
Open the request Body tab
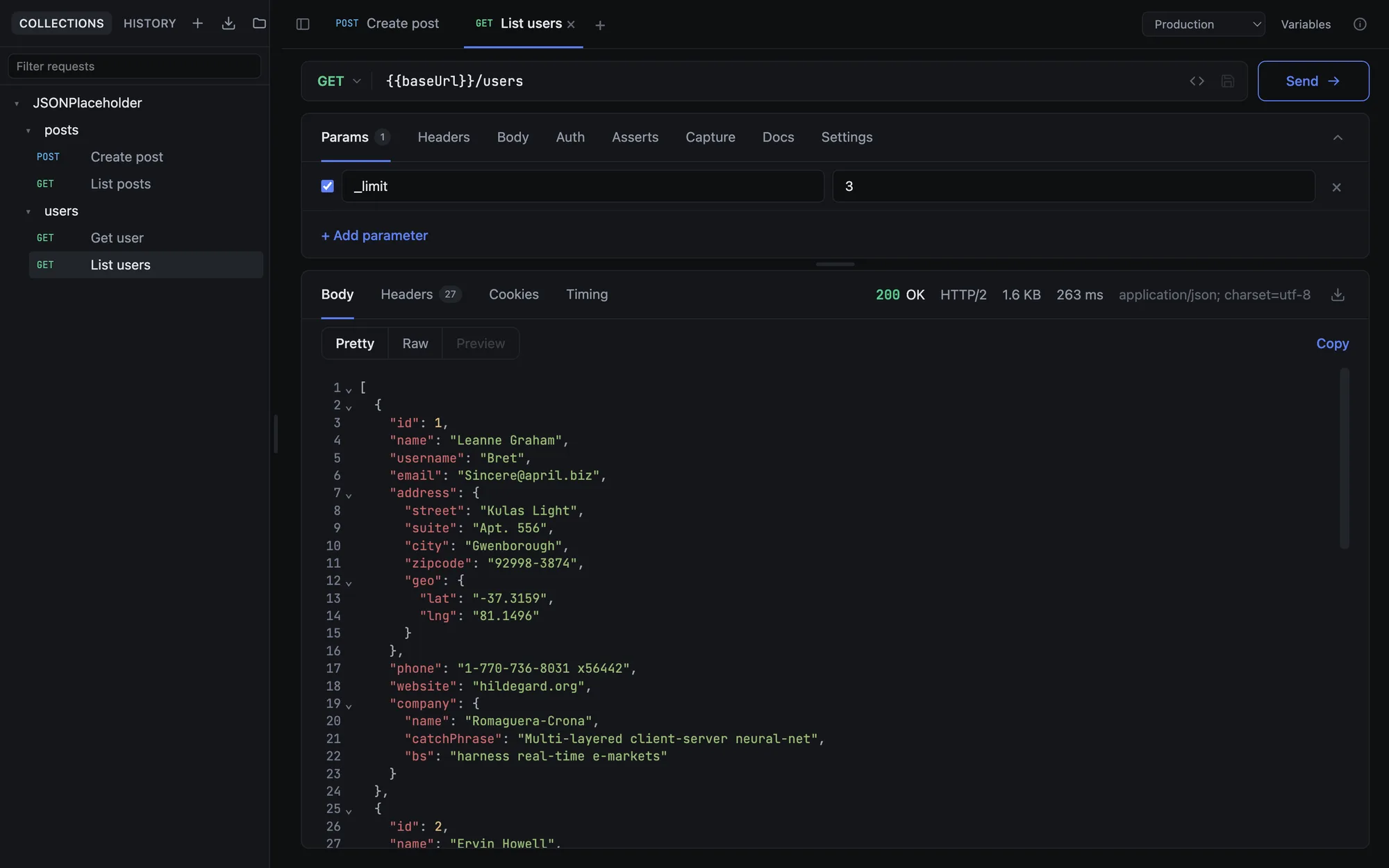coord(513,137)
